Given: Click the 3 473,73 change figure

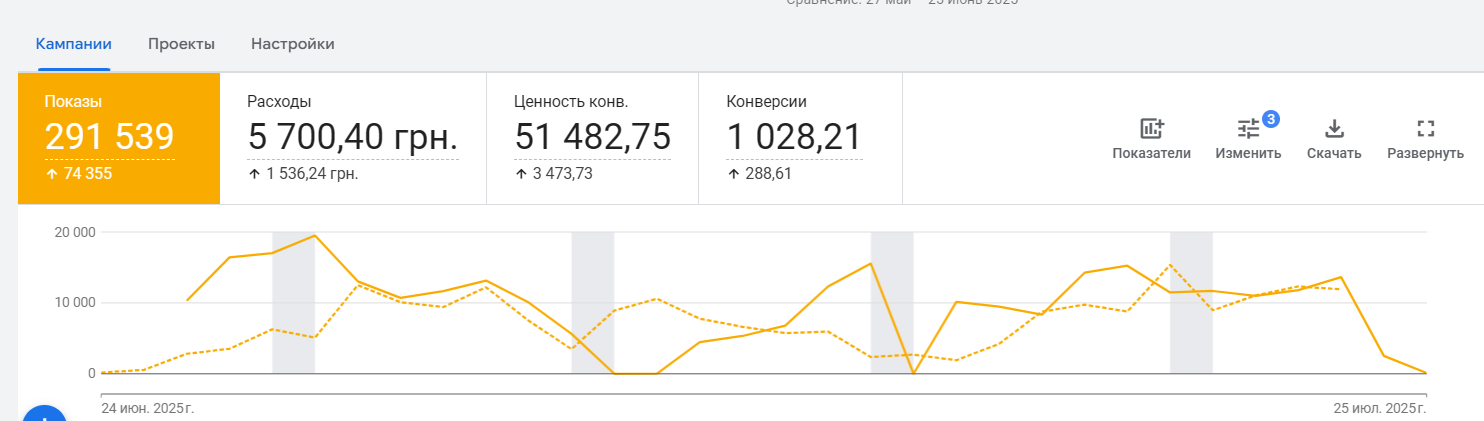Looking at the screenshot, I should 561,174.
